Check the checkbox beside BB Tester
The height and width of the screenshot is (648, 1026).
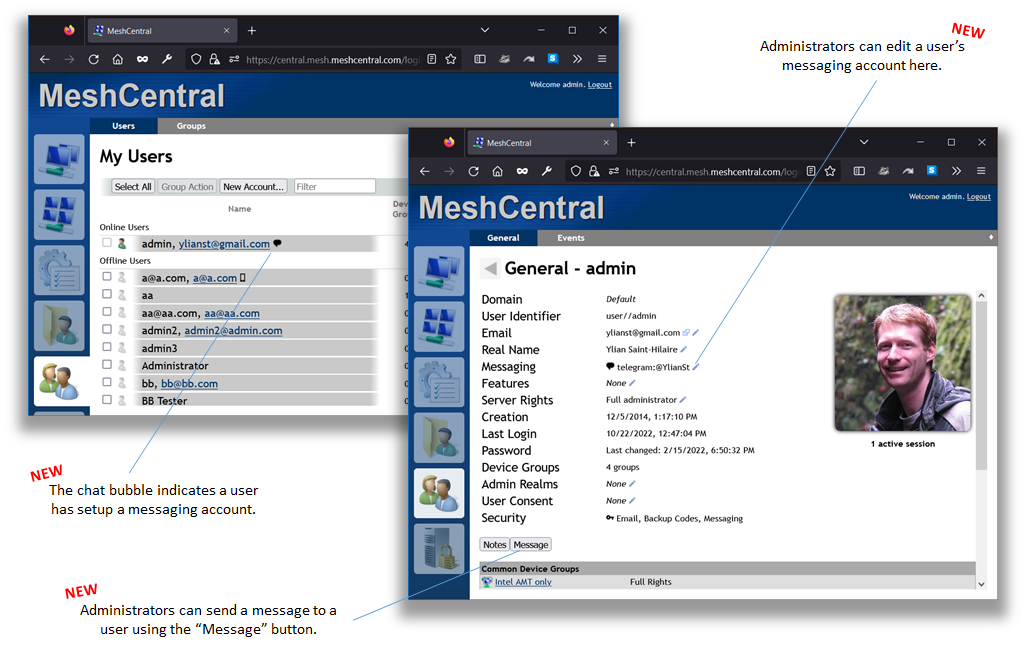106,400
